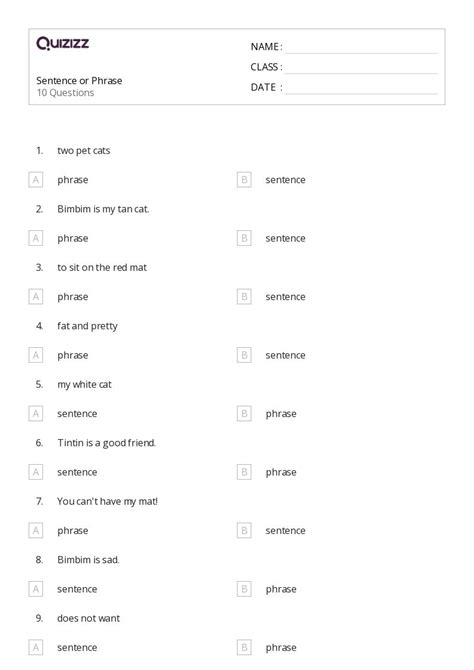Click the DATE blank line

(x=361, y=88)
